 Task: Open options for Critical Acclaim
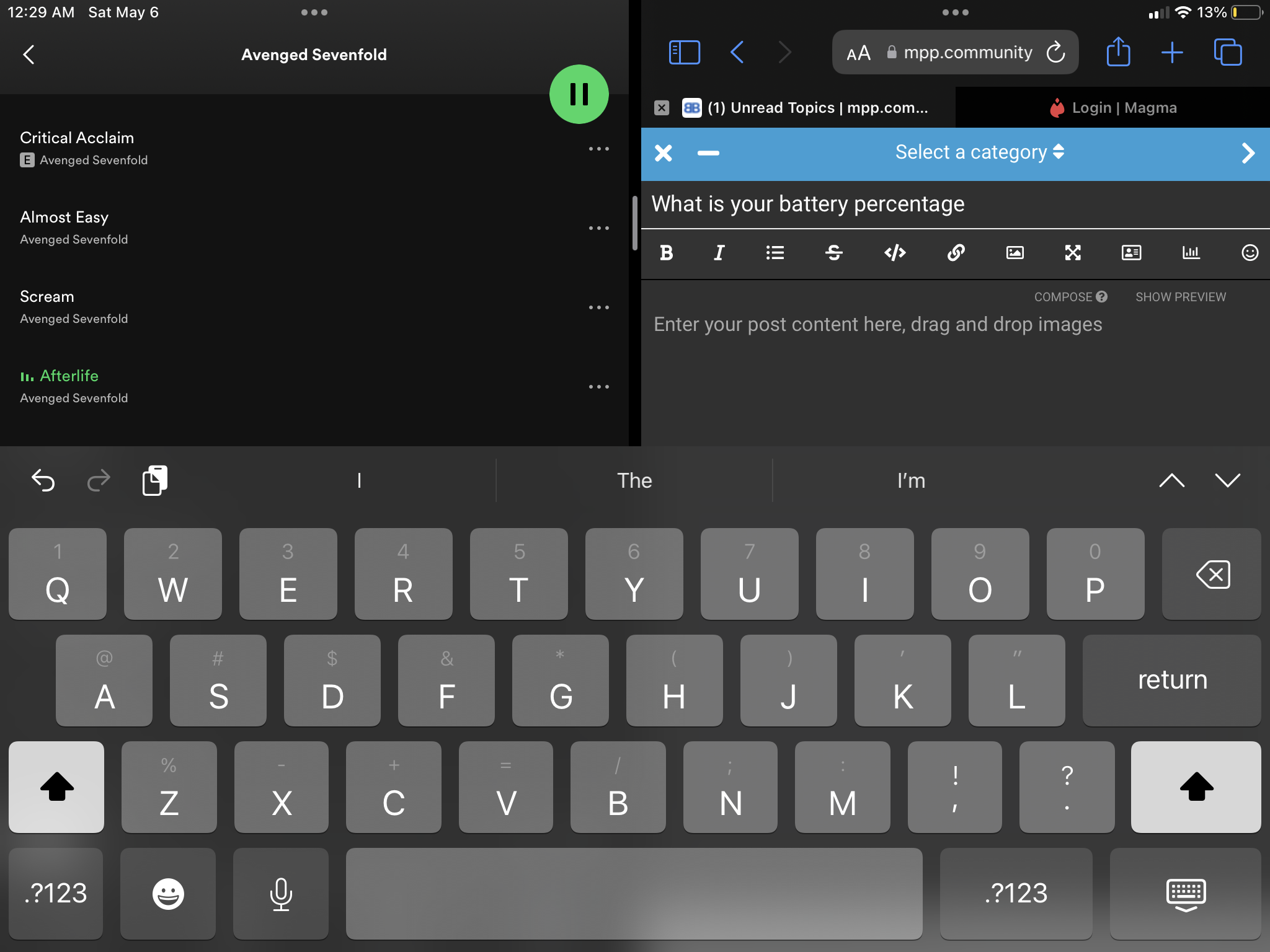598,149
